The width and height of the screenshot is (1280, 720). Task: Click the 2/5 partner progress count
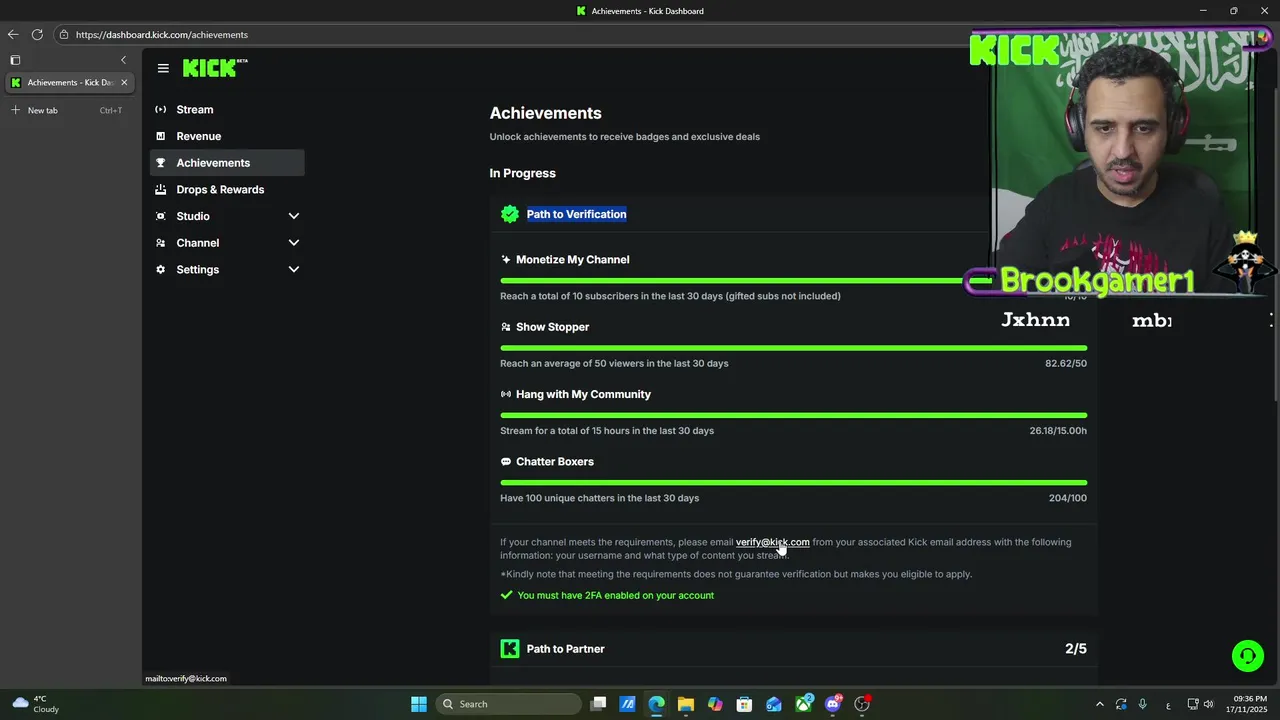[1076, 649]
